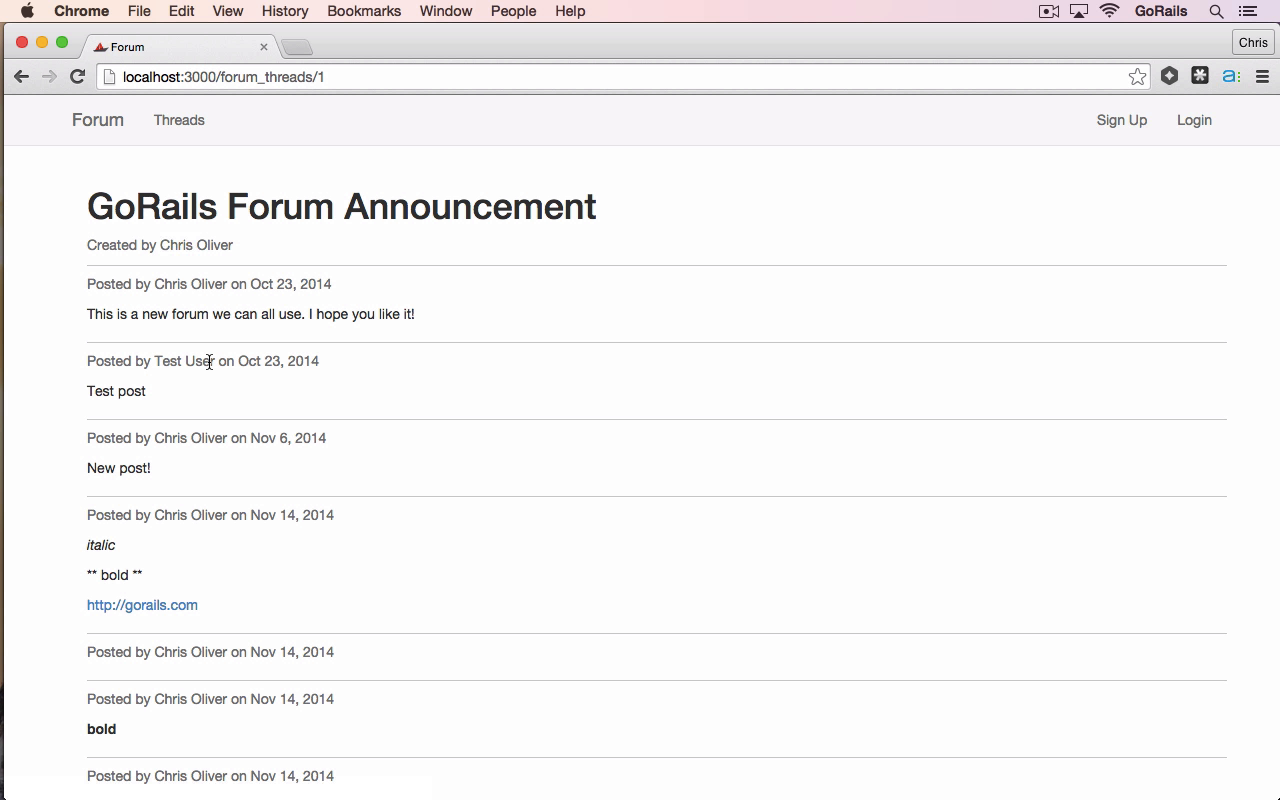
Task: Go back using the browser back arrow
Action: (x=21, y=77)
